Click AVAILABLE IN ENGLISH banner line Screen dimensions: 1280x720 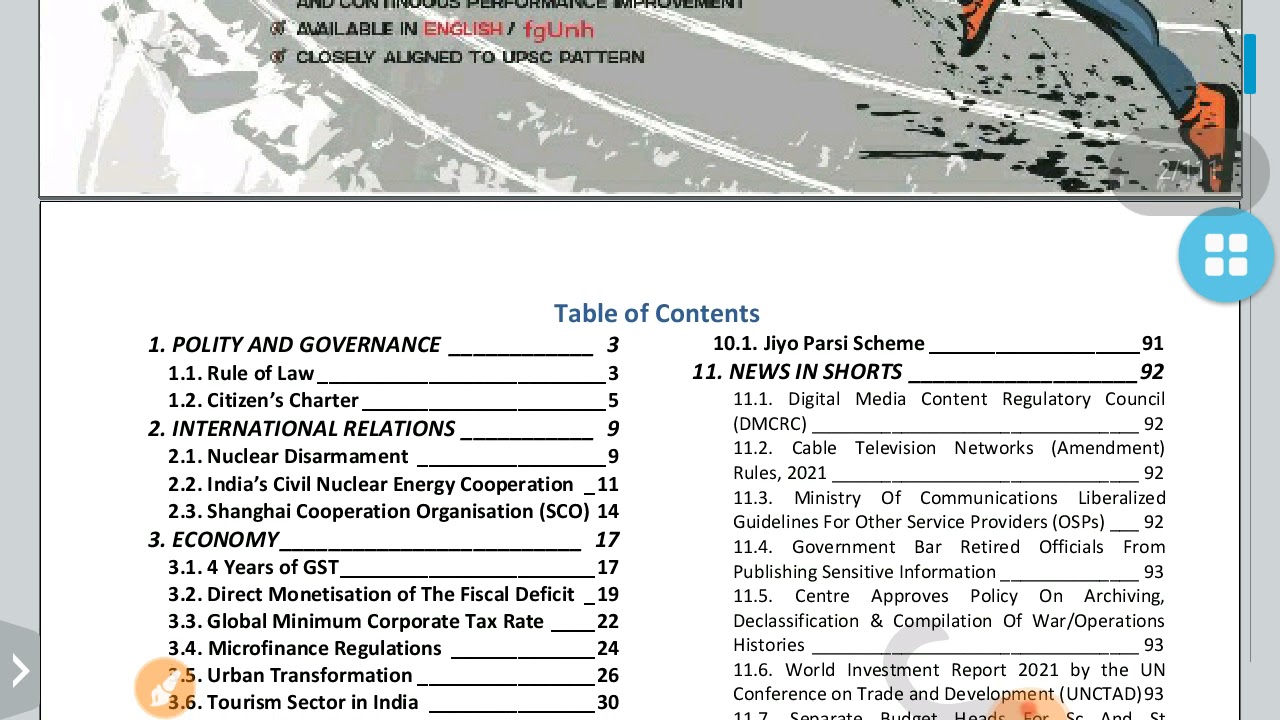pos(445,29)
